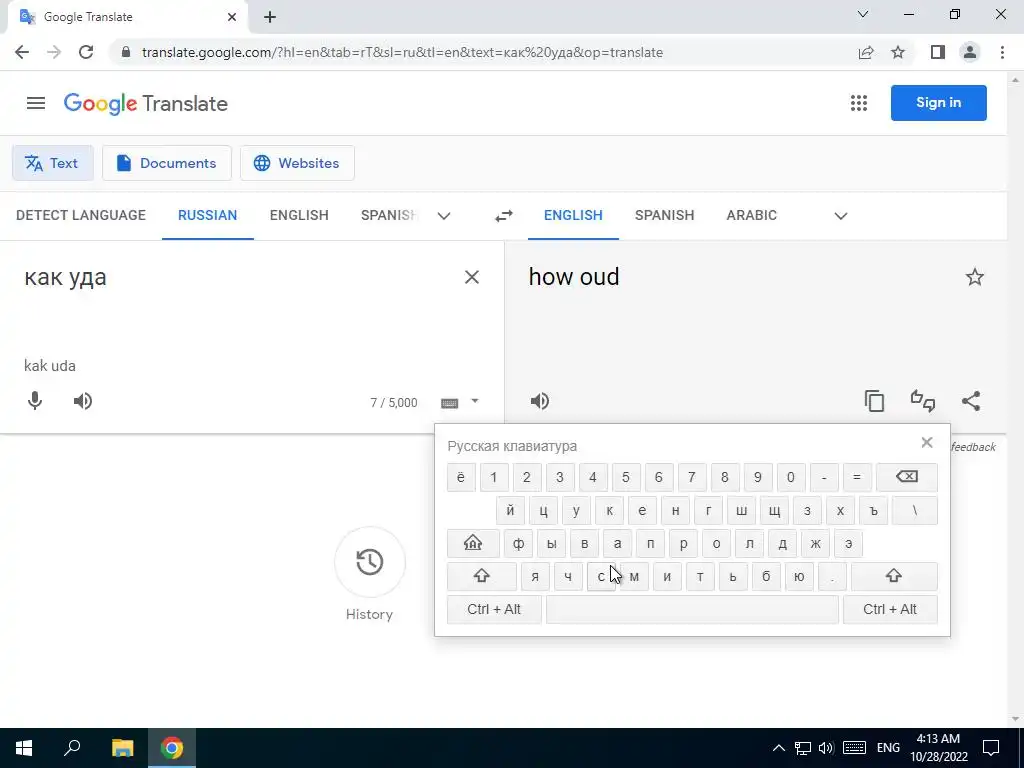
Task: Open volume control in system tray
Action: click(x=826, y=748)
